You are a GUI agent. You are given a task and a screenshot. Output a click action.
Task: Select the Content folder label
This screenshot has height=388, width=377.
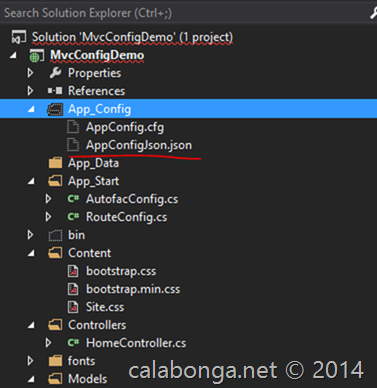(x=89, y=253)
